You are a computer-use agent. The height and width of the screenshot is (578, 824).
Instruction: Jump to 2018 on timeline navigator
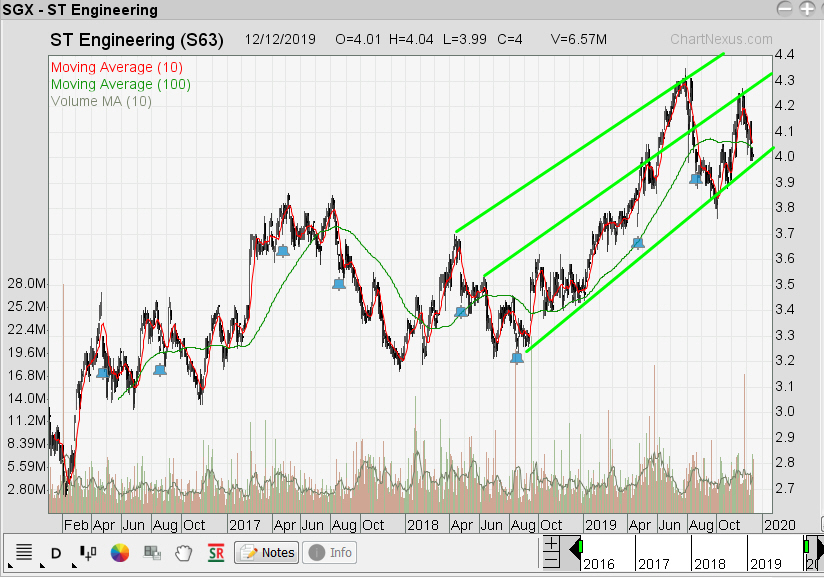(709, 564)
